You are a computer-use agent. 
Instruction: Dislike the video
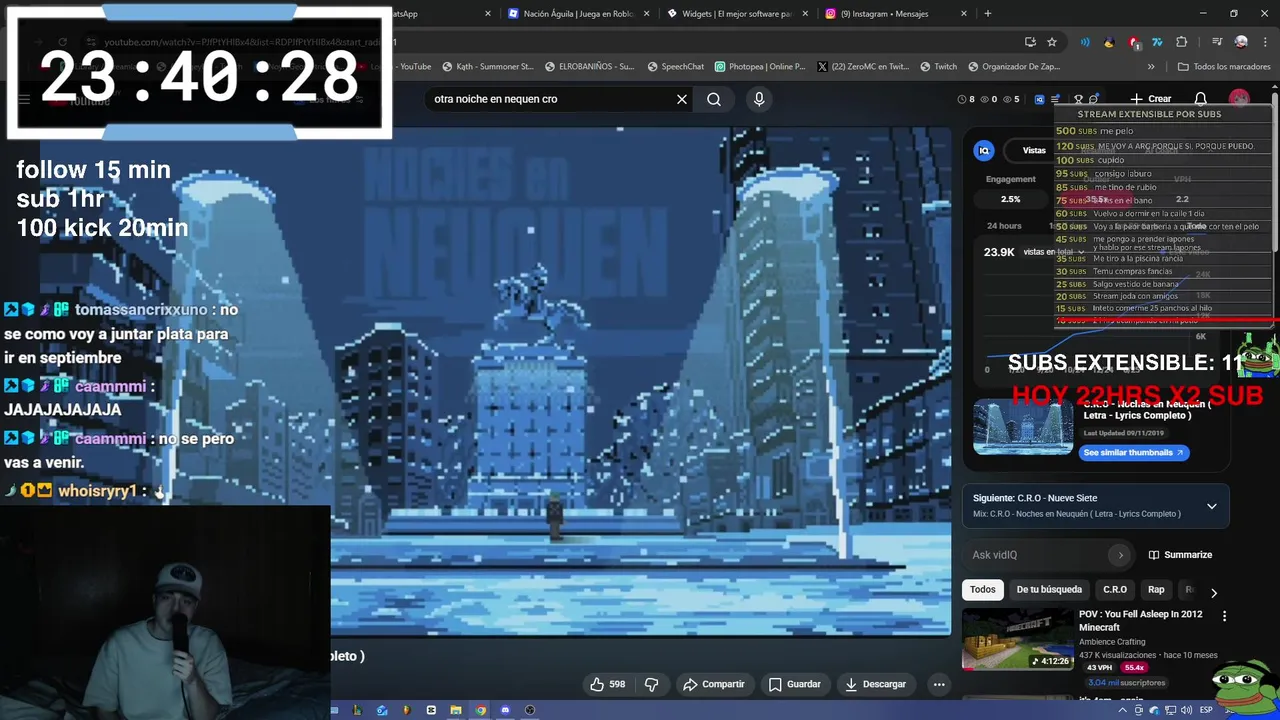pyautogui.click(x=652, y=684)
